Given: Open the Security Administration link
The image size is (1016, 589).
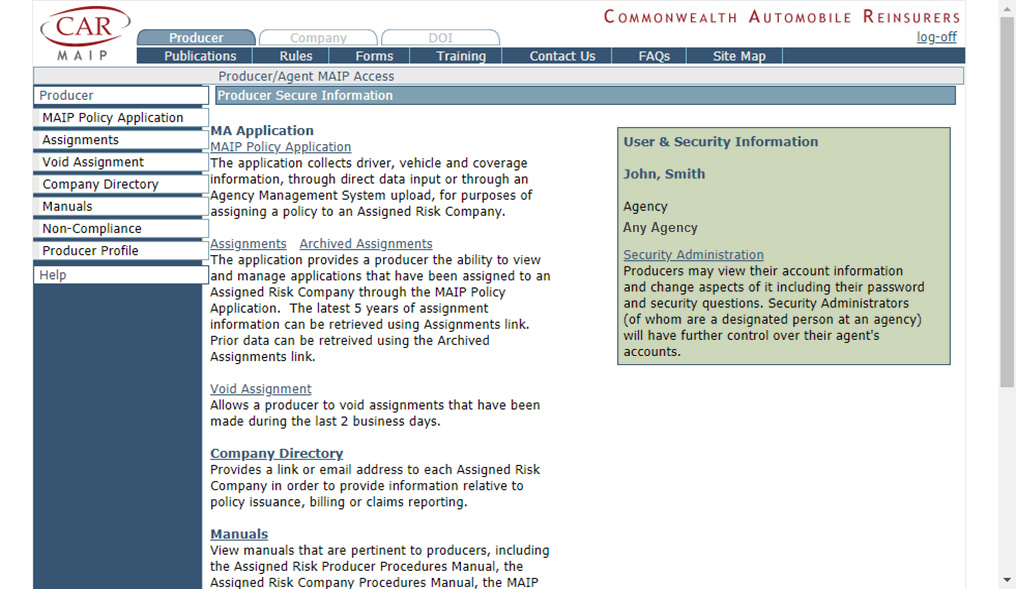Looking at the screenshot, I should tap(693, 255).
